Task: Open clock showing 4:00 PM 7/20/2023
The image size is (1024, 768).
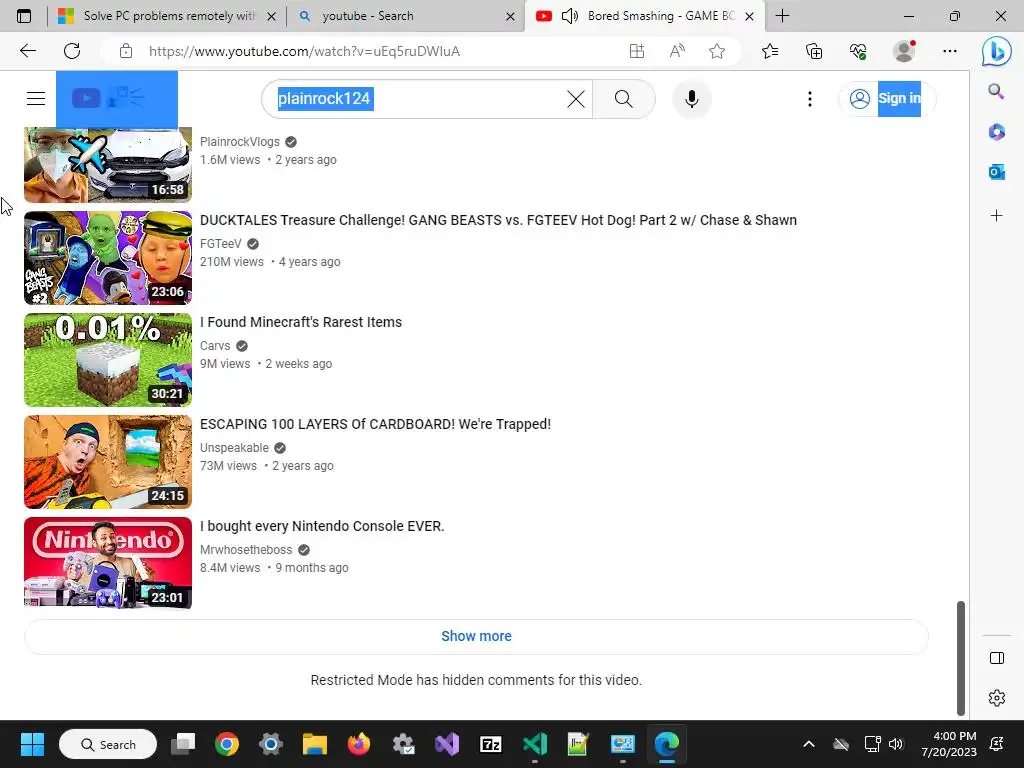Action: click(x=949, y=744)
